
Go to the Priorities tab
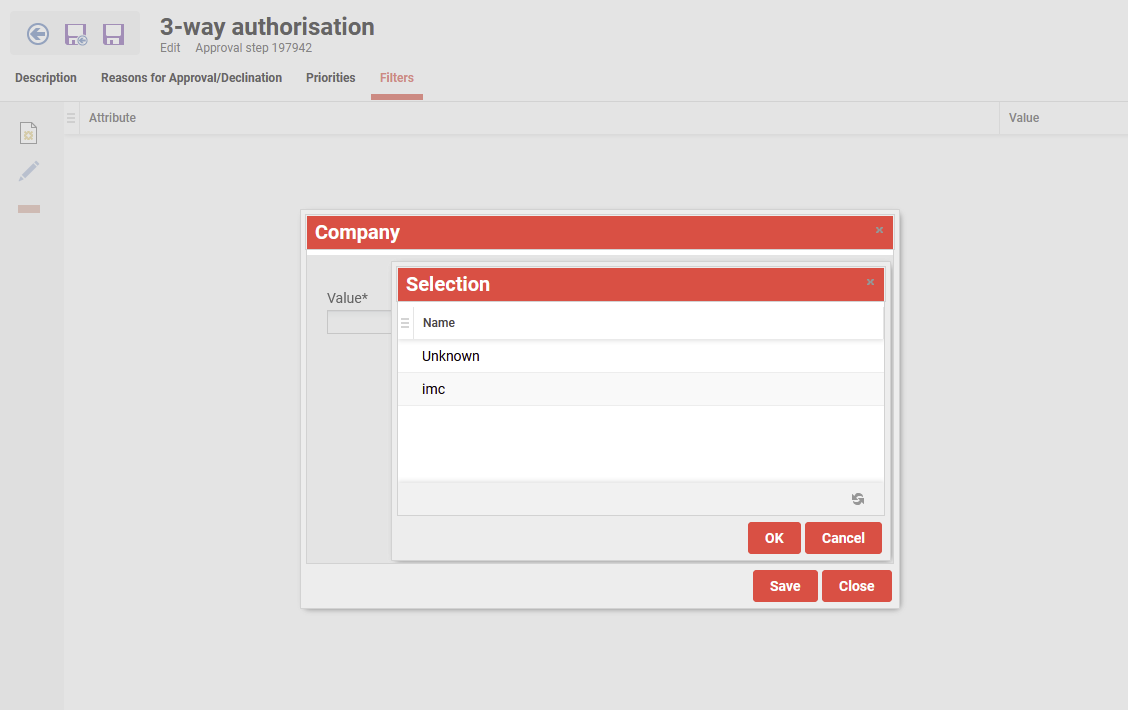pyautogui.click(x=331, y=78)
